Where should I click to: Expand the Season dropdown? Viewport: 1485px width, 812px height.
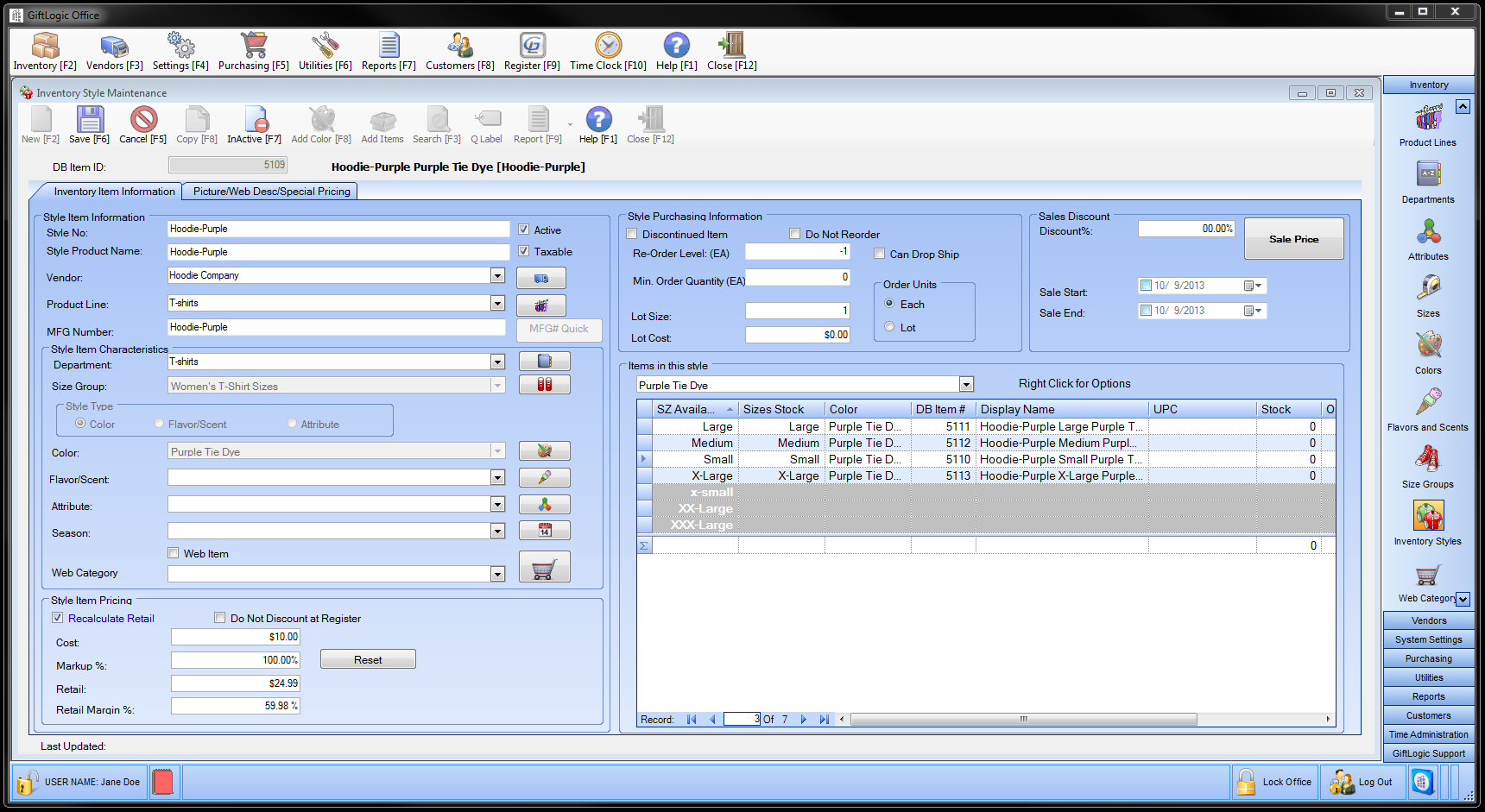click(x=497, y=531)
